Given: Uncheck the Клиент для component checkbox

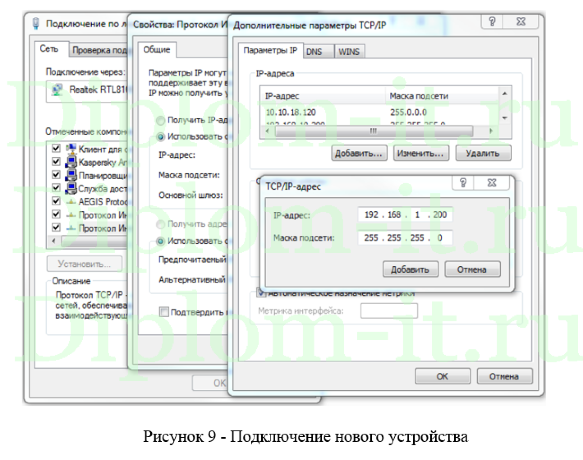Looking at the screenshot, I should 56,148.
